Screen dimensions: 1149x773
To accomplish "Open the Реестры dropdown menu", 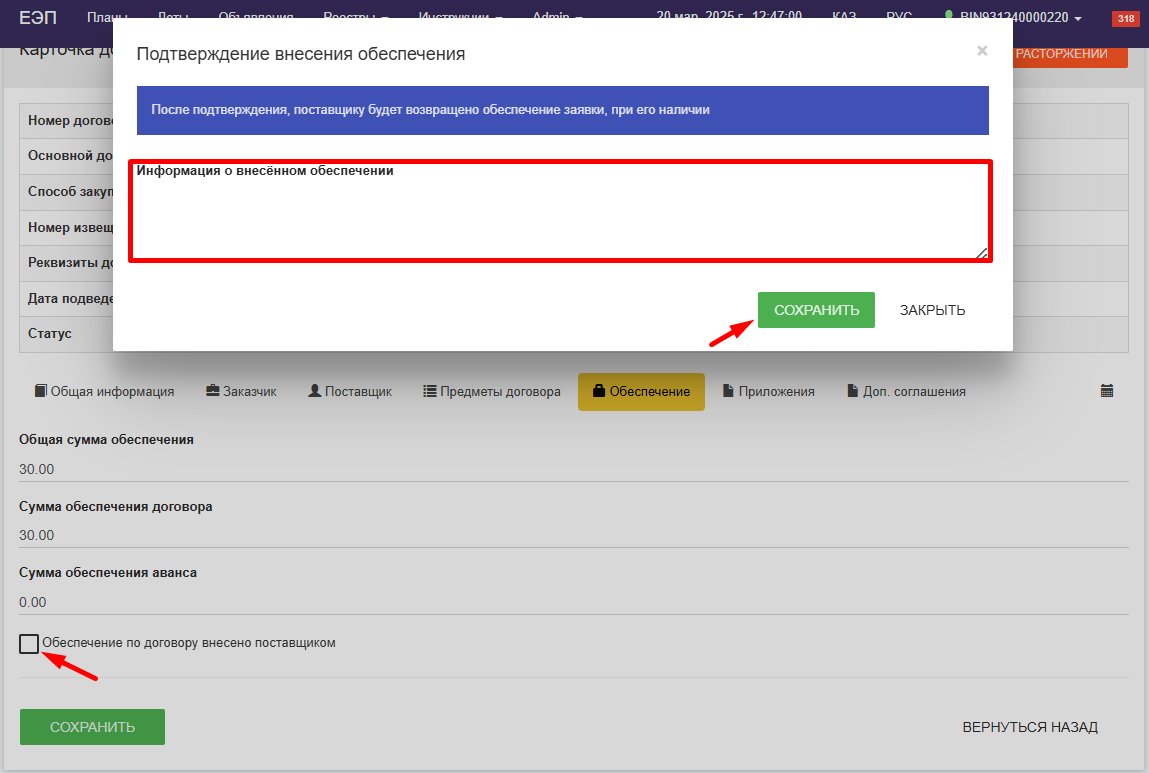I will pos(355,17).
